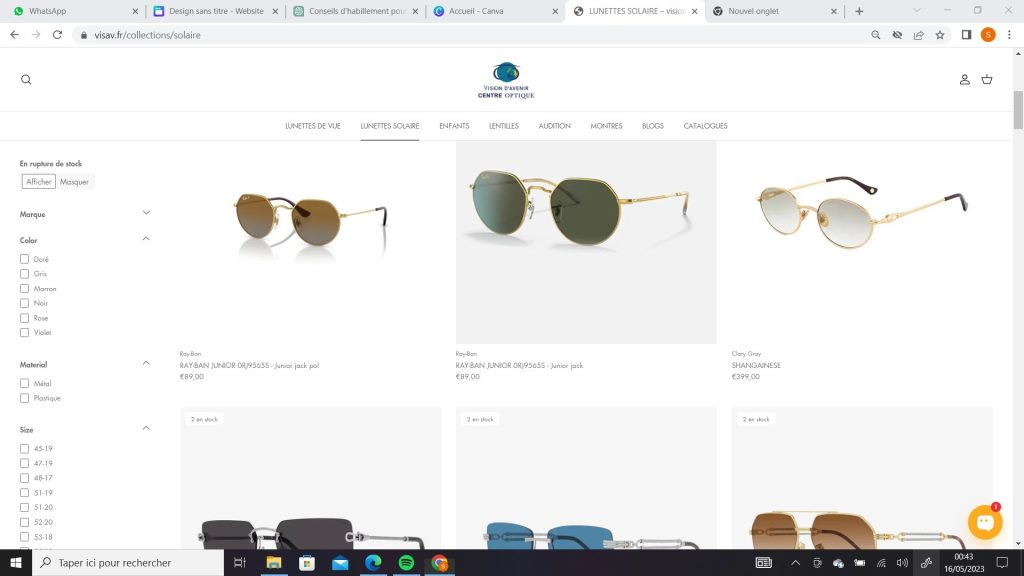Go to LUNETTES DE VUE menu

313,126
